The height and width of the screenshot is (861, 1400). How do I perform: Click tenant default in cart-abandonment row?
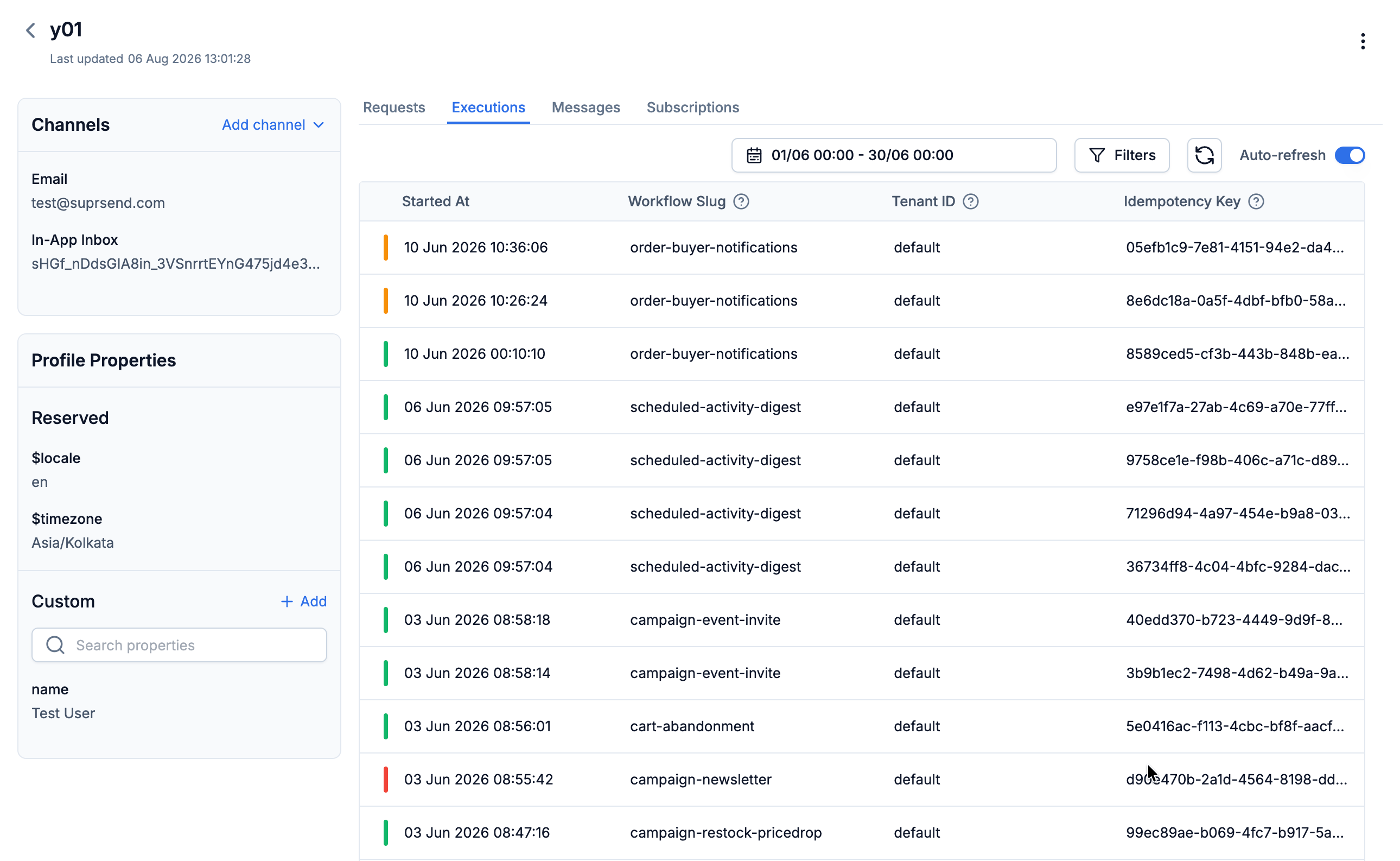pos(917,726)
